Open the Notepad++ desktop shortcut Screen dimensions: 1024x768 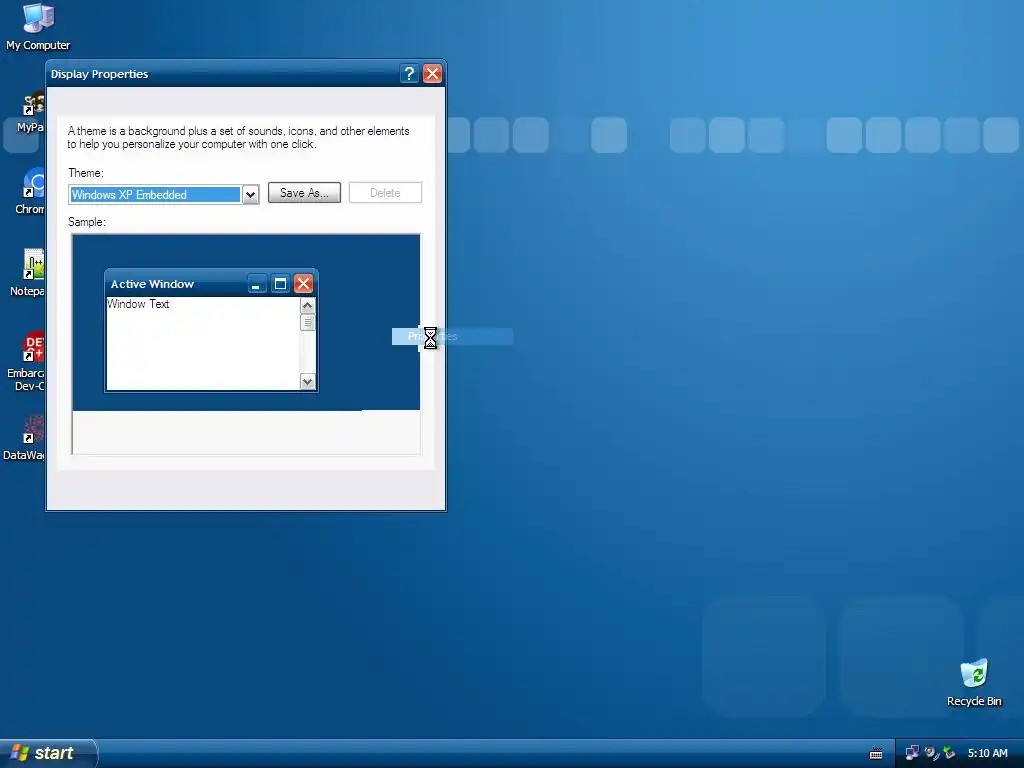pyautogui.click(x=29, y=273)
